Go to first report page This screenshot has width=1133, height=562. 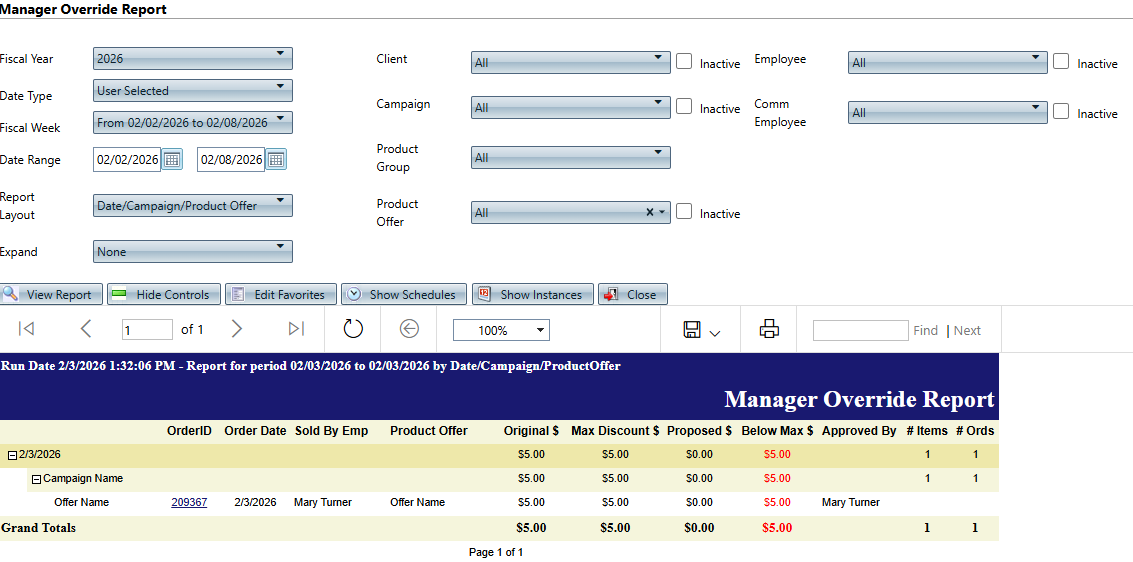tap(27, 329)
